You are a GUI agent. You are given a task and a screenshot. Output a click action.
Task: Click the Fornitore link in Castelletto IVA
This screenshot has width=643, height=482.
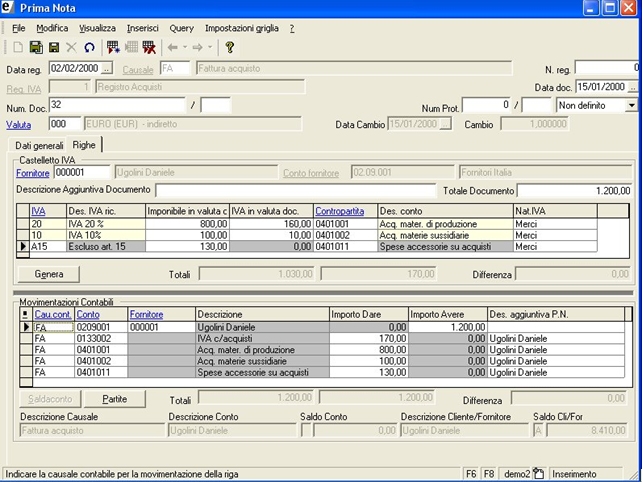(x=33, y=173)
